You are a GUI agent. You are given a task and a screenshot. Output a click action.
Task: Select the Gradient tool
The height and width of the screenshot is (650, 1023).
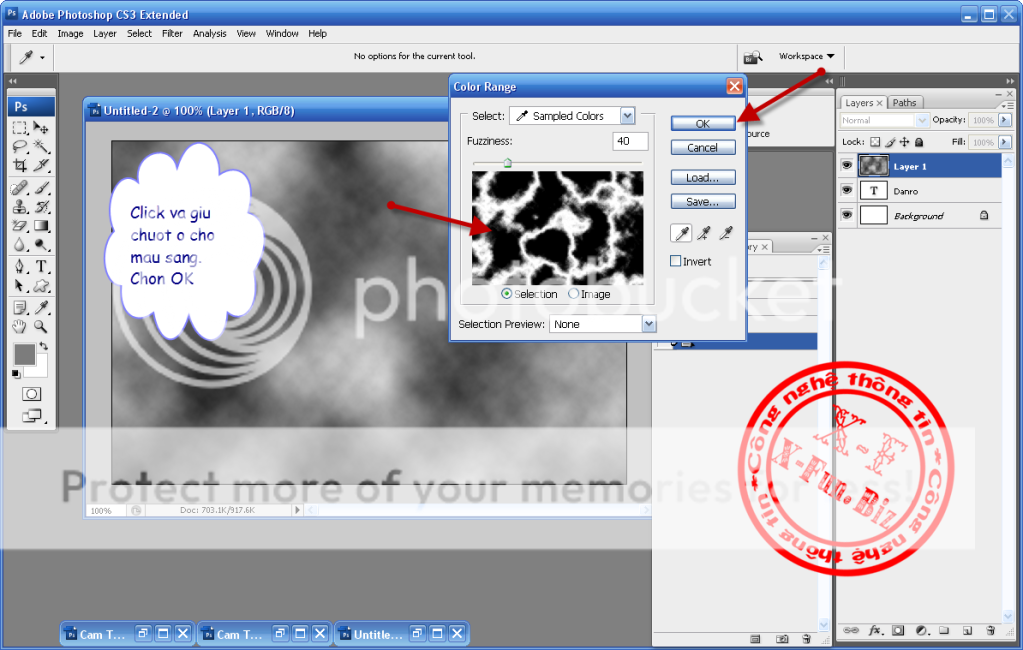[41, 226]
